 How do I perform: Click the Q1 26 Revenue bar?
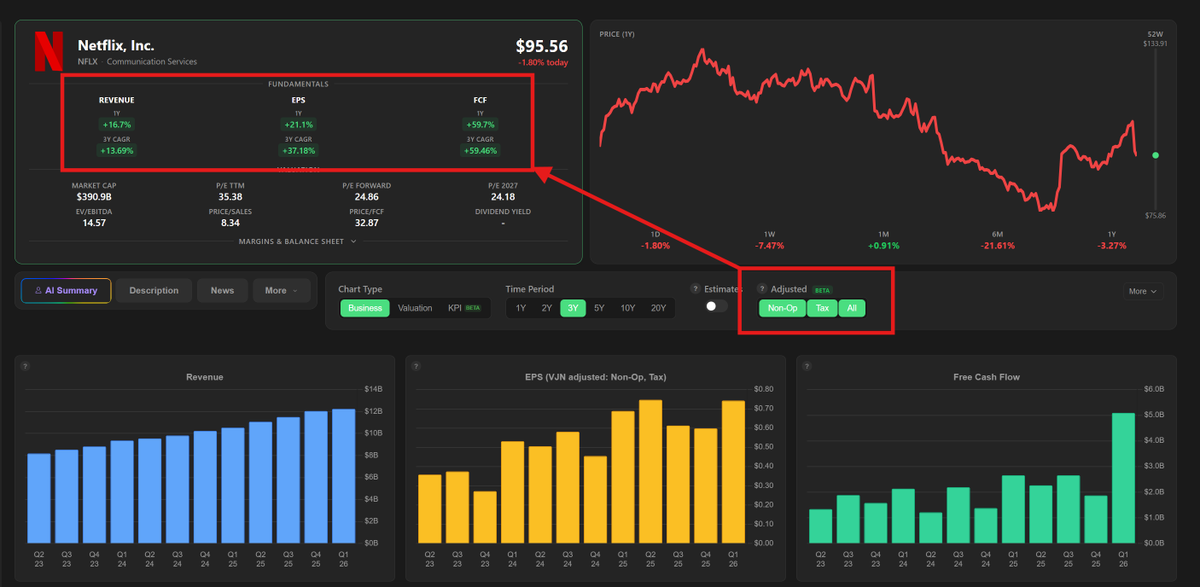click(343, 476)
